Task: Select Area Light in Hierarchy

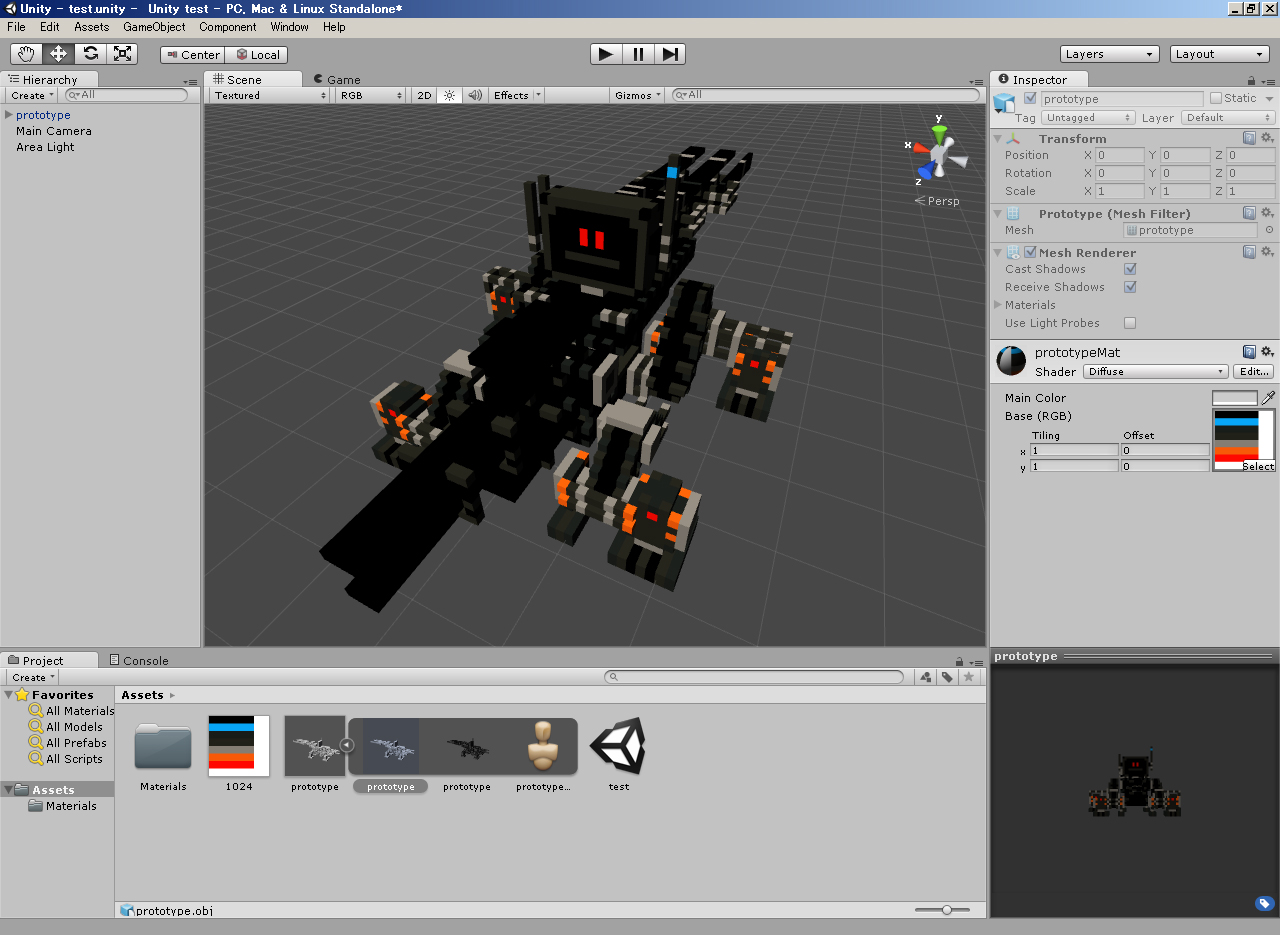Action: 45,147
